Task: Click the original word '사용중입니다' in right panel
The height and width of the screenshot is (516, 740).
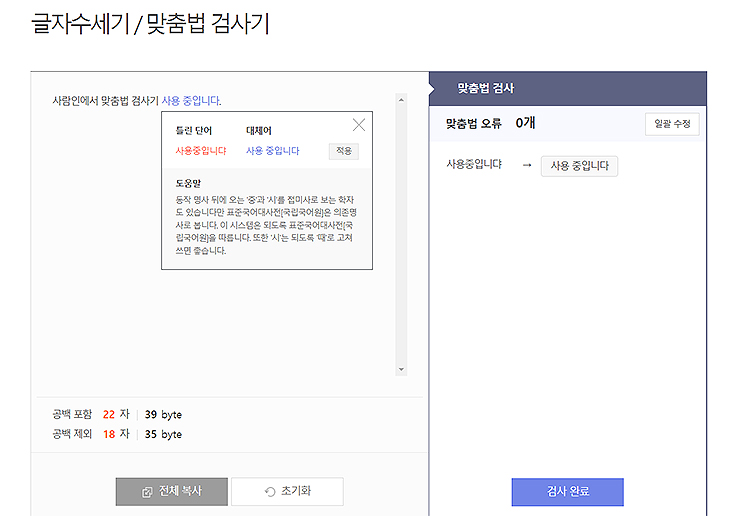Action: (x=474, y=164)
